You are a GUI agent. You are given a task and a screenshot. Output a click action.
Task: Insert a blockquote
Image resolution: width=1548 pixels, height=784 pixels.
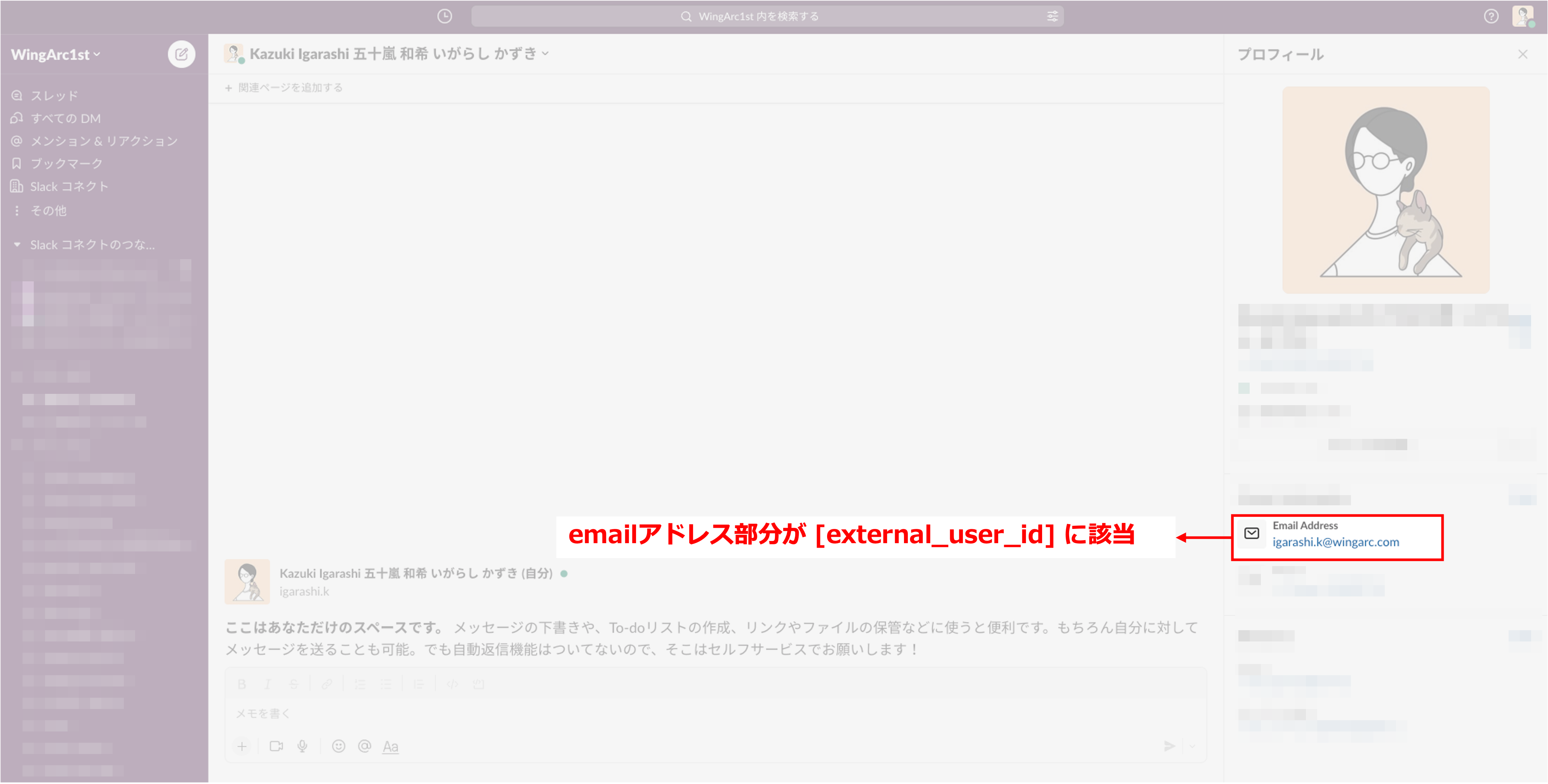(419, 684)
